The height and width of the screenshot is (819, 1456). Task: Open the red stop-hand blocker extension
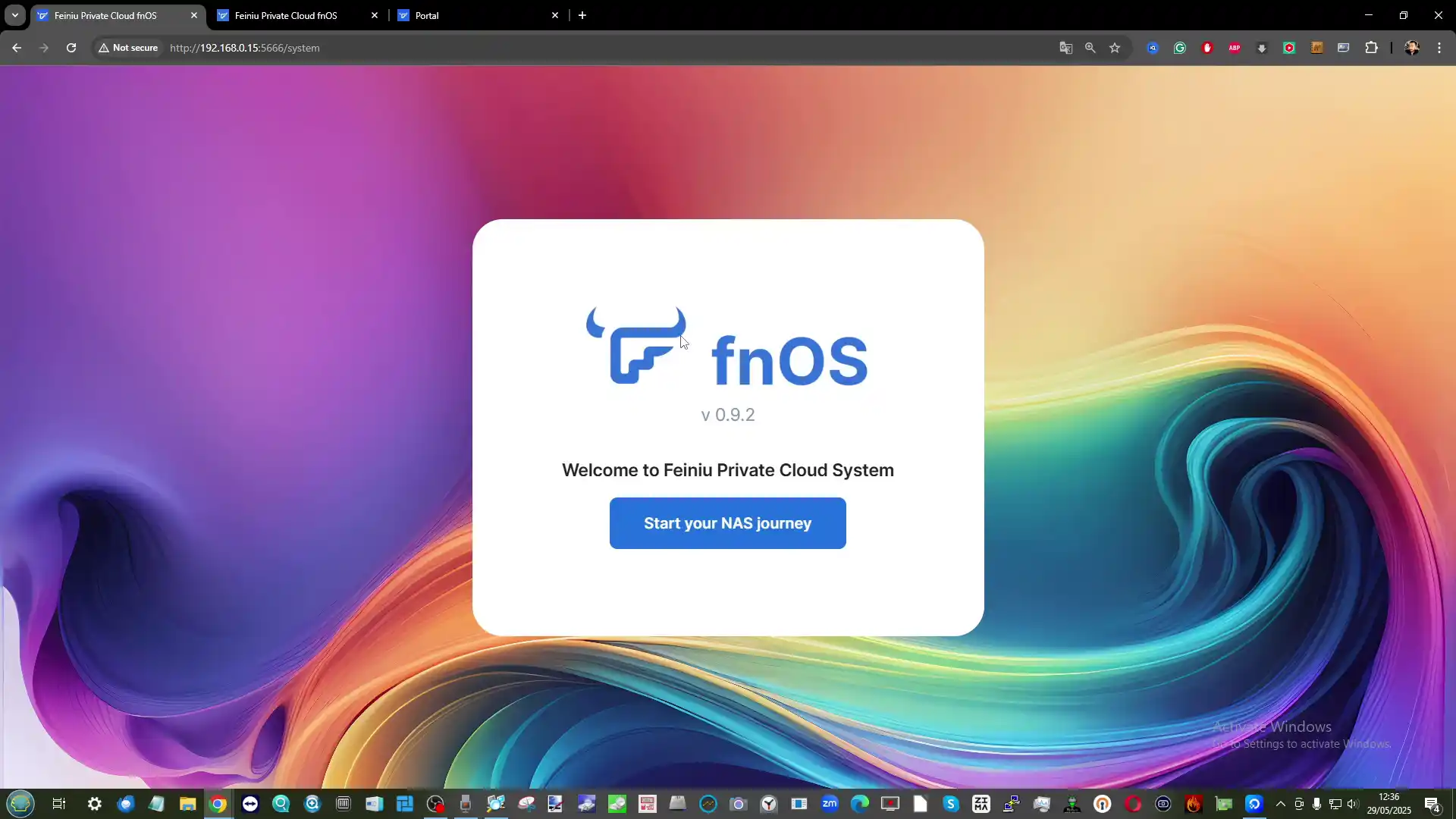click(1207, 48)
